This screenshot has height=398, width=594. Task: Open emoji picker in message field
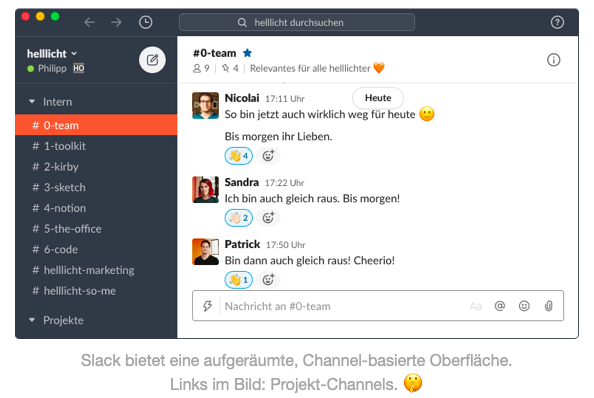[x=524, y=306]
